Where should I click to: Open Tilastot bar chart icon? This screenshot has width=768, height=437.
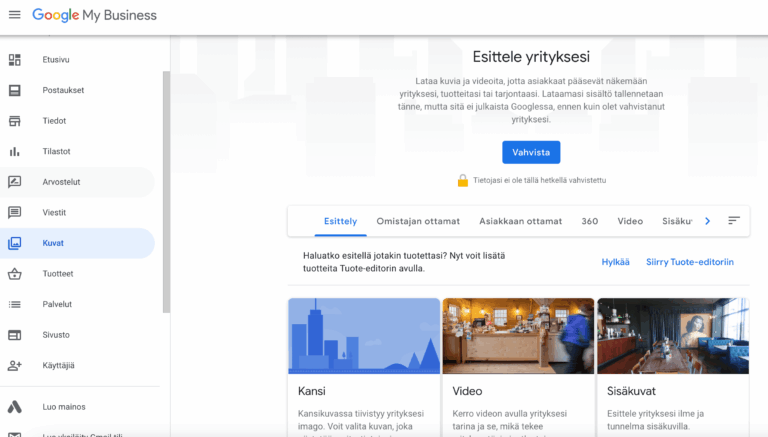click(15, 152)
